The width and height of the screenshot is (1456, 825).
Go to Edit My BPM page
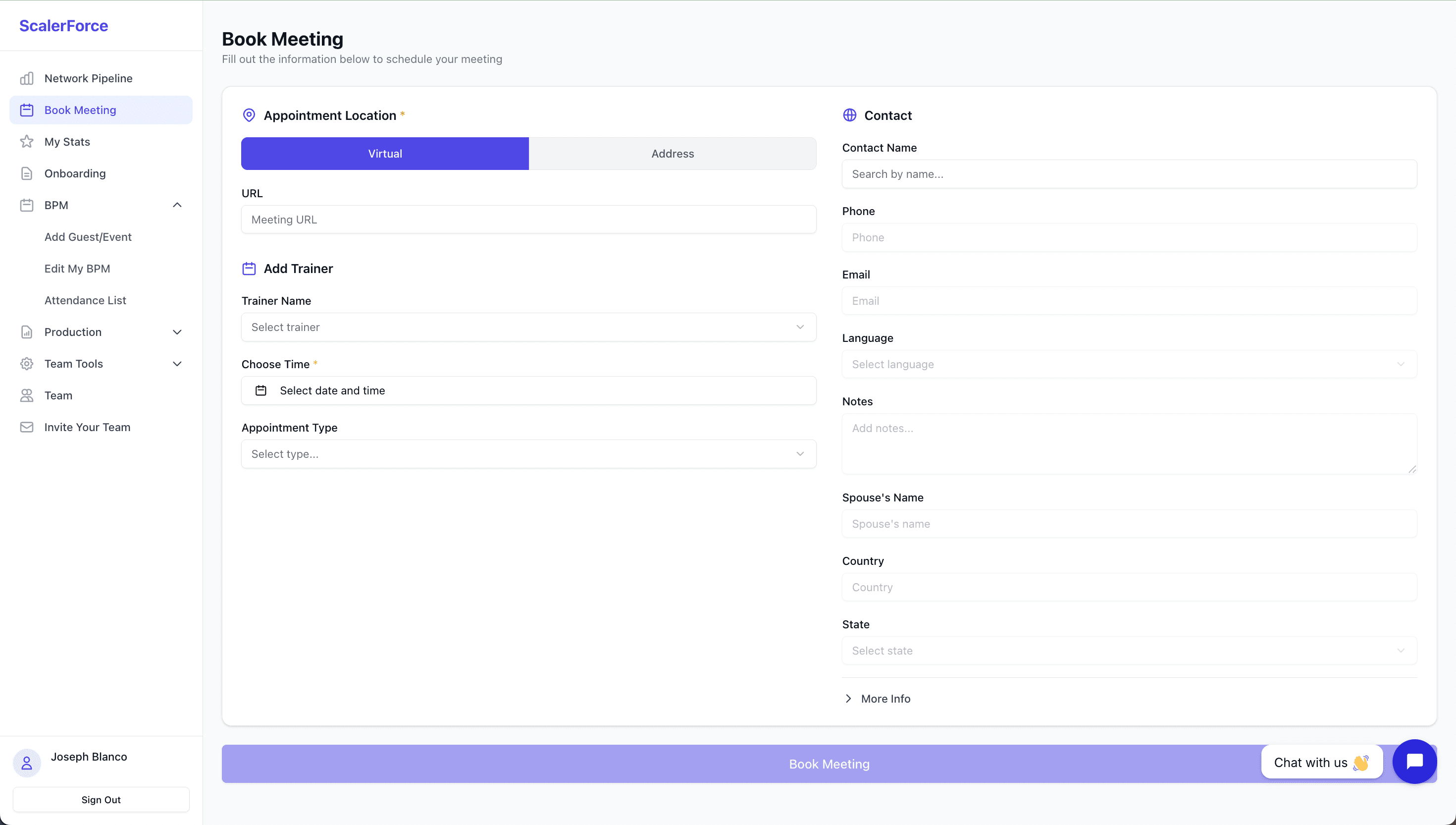(78, 268)
